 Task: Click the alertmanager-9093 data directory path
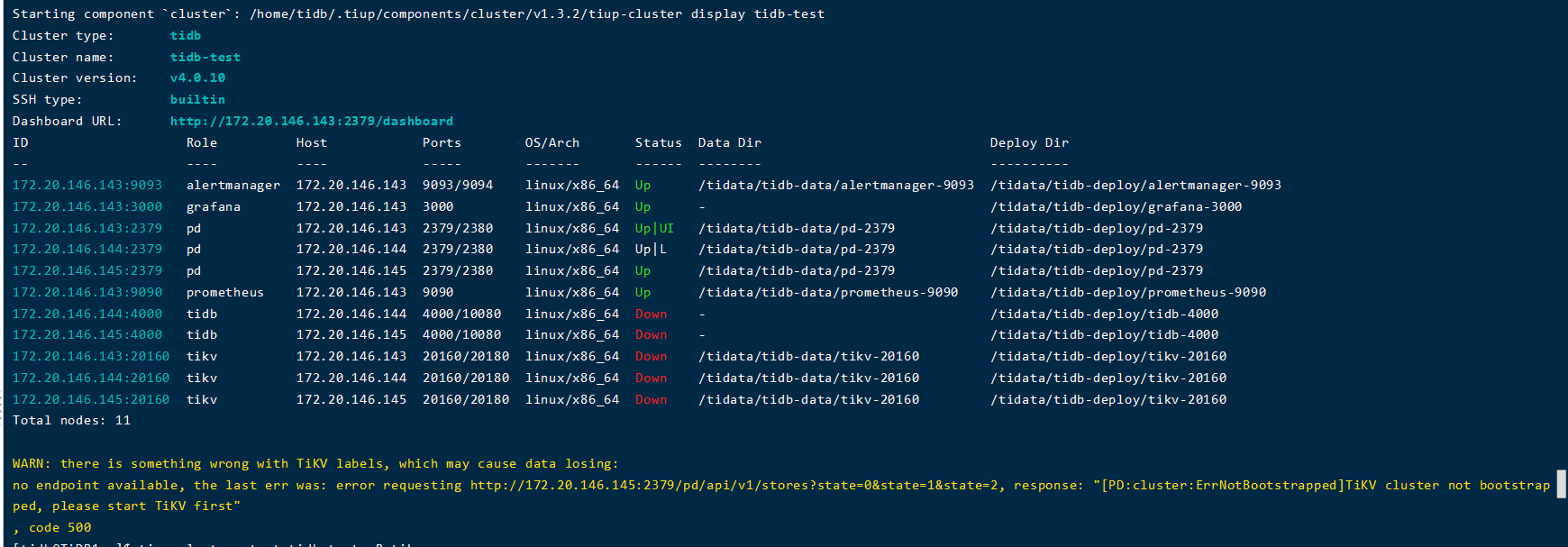(835, 185)
